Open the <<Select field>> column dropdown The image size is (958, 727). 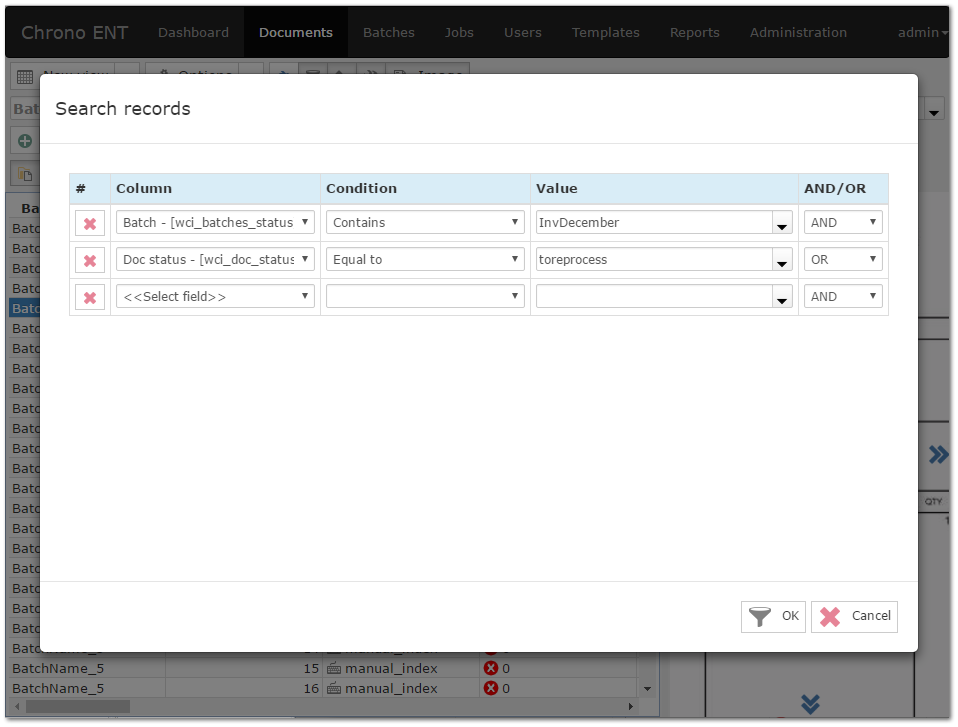(215, 296)
